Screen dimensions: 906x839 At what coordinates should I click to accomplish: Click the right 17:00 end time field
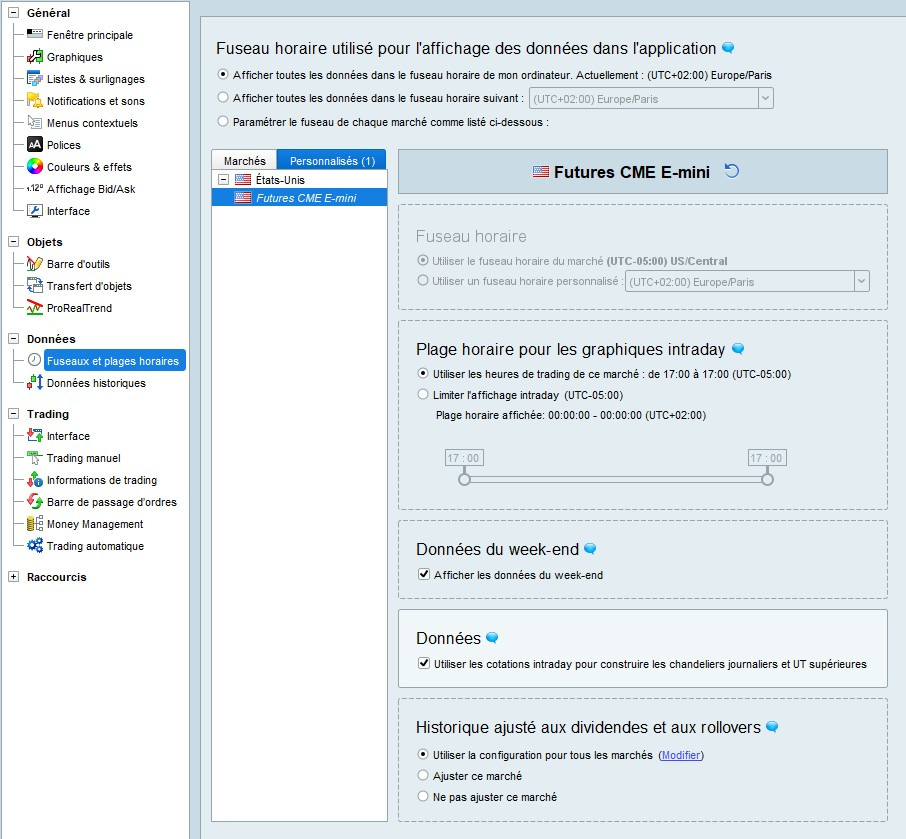coord(767,458)
